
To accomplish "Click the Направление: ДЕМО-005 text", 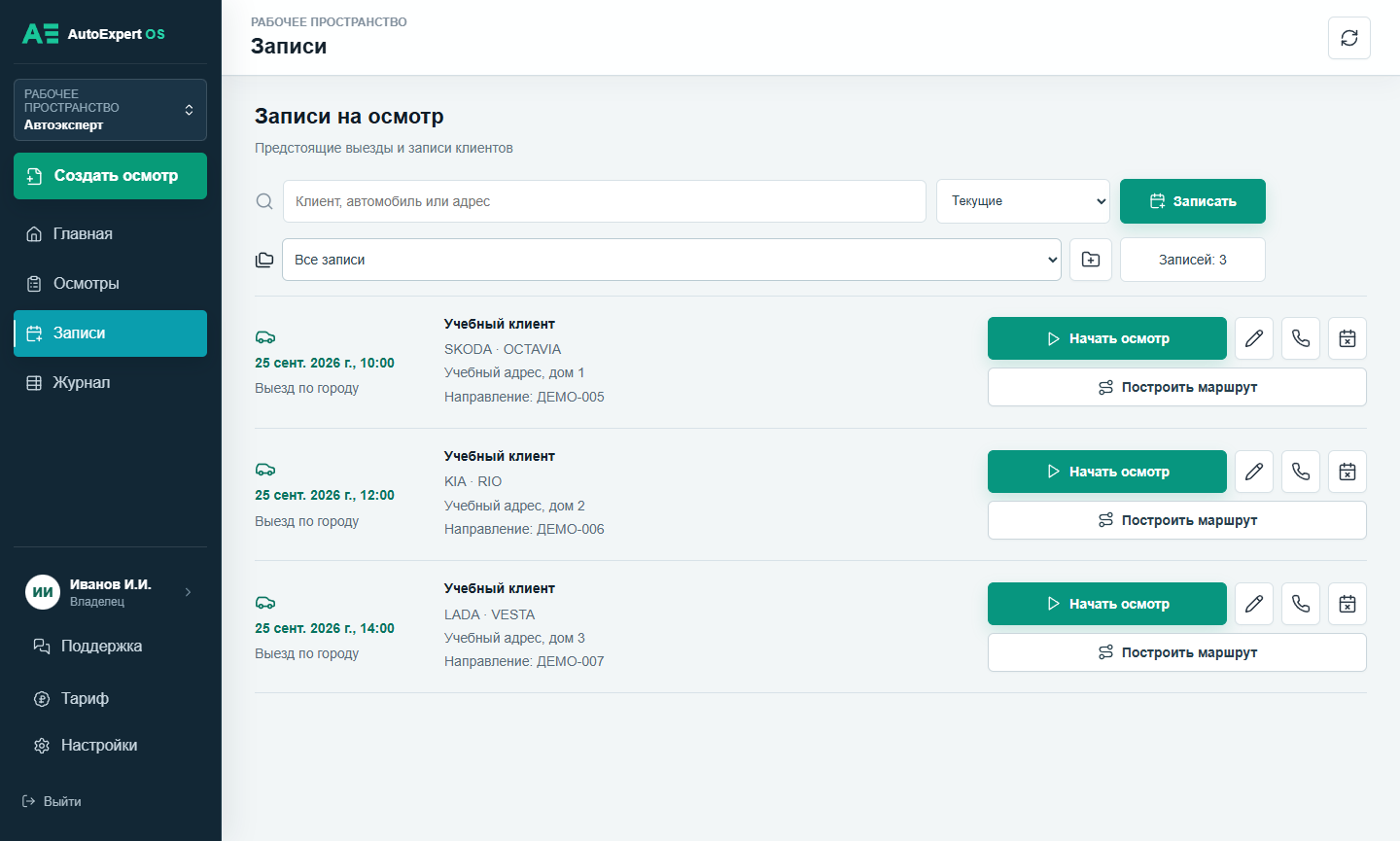I will (524, 397).
